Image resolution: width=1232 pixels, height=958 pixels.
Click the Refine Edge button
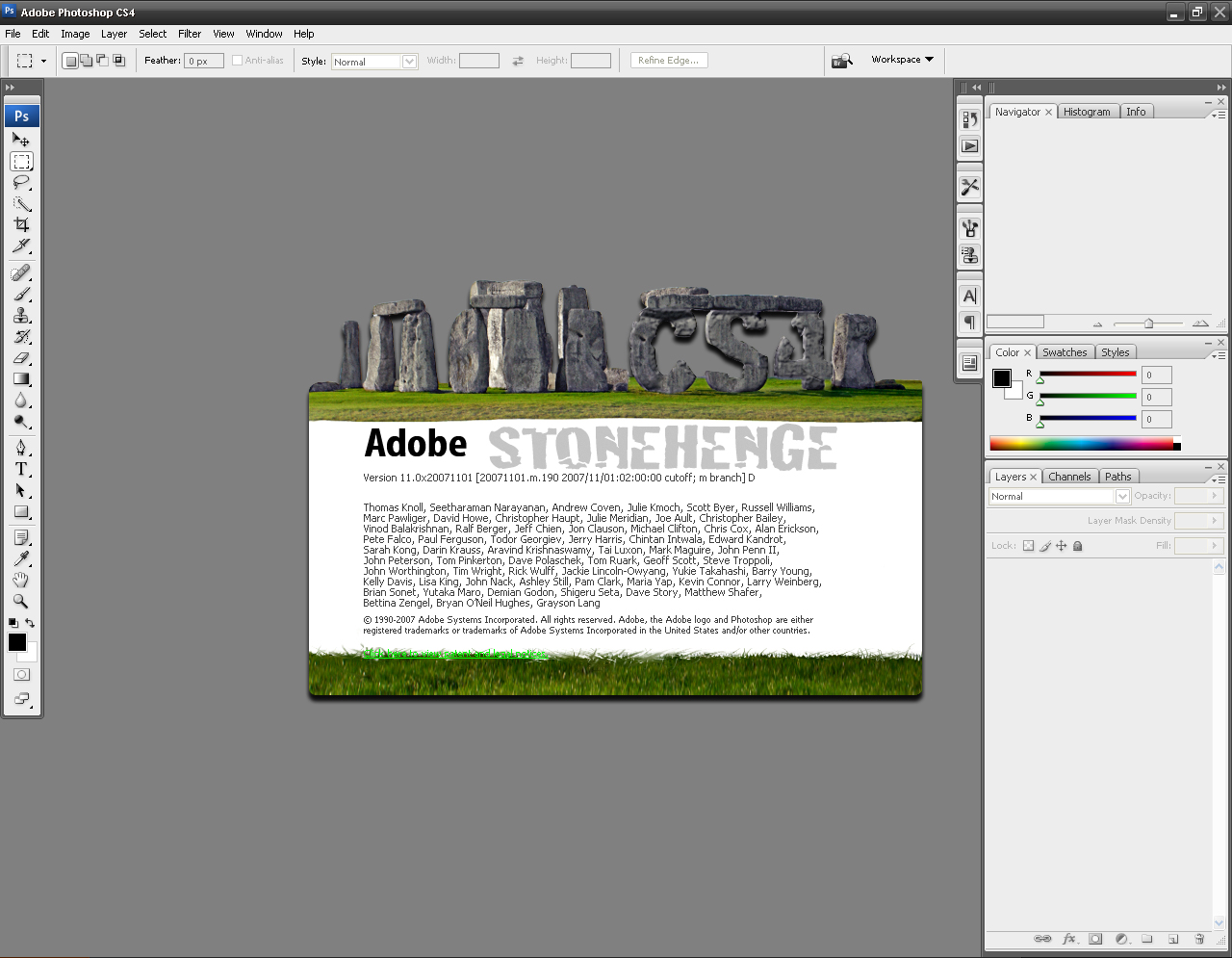669,61
